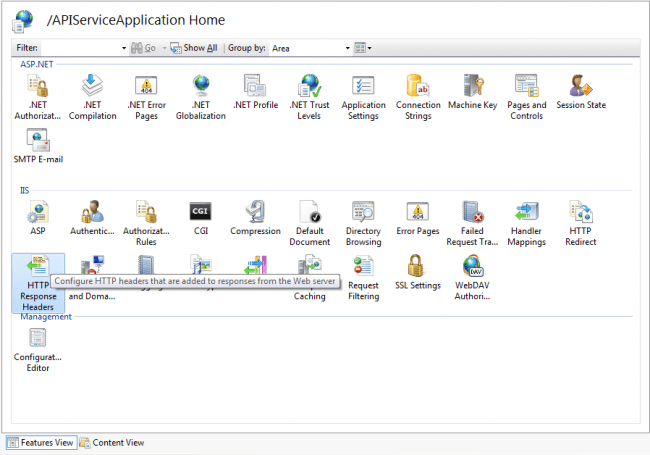The width and height of the screenshot is (650, 455).
Task: Click the Go filter button
Action: click(144, 48)
